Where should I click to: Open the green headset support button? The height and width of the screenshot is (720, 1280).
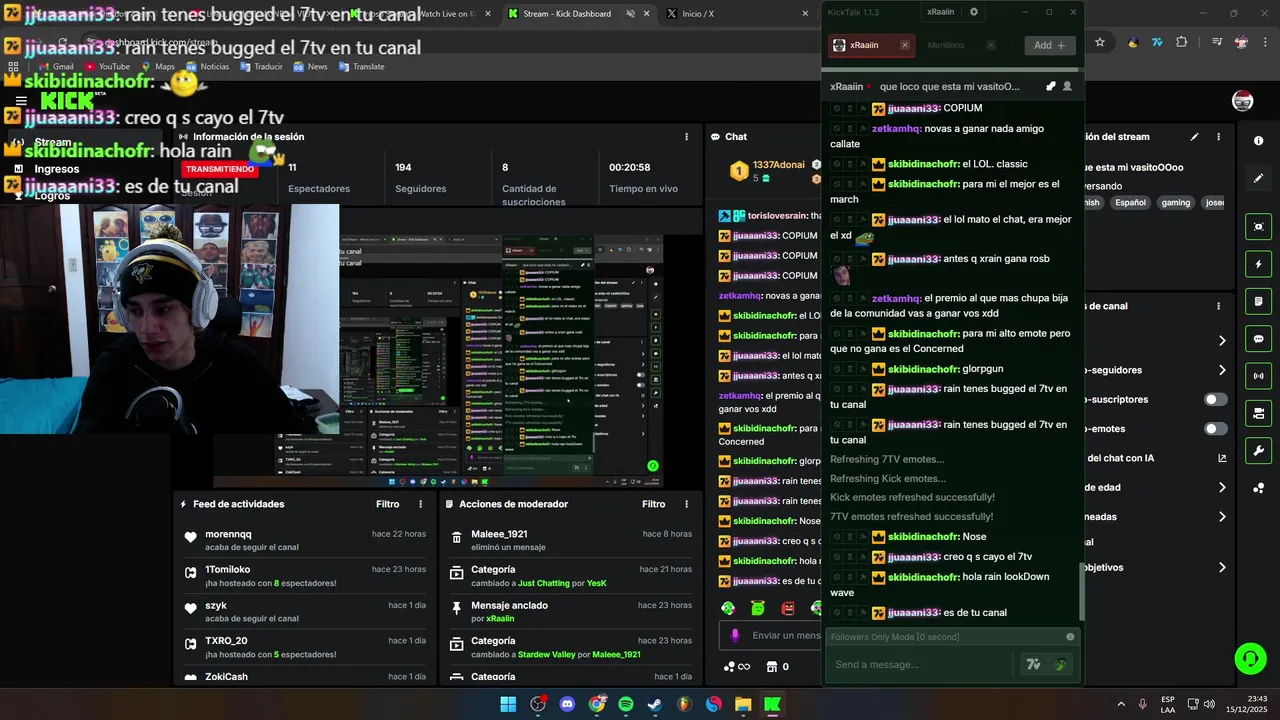[1250, 658]
